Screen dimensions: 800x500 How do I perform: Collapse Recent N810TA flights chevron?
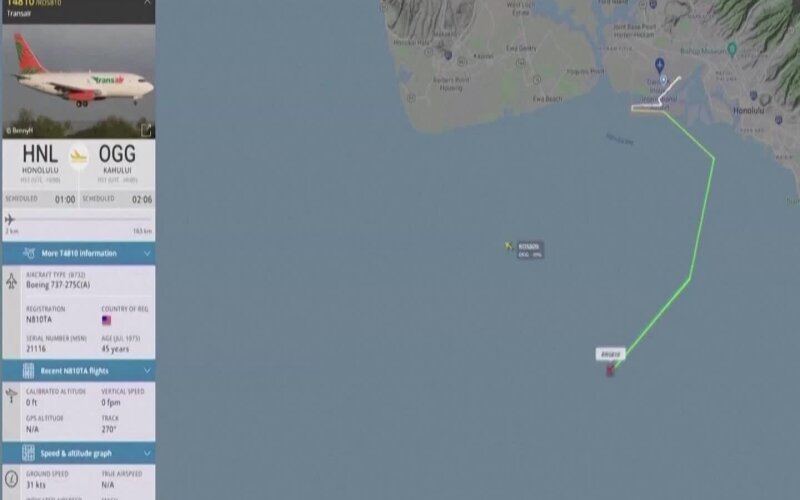[x=147, y=370]
